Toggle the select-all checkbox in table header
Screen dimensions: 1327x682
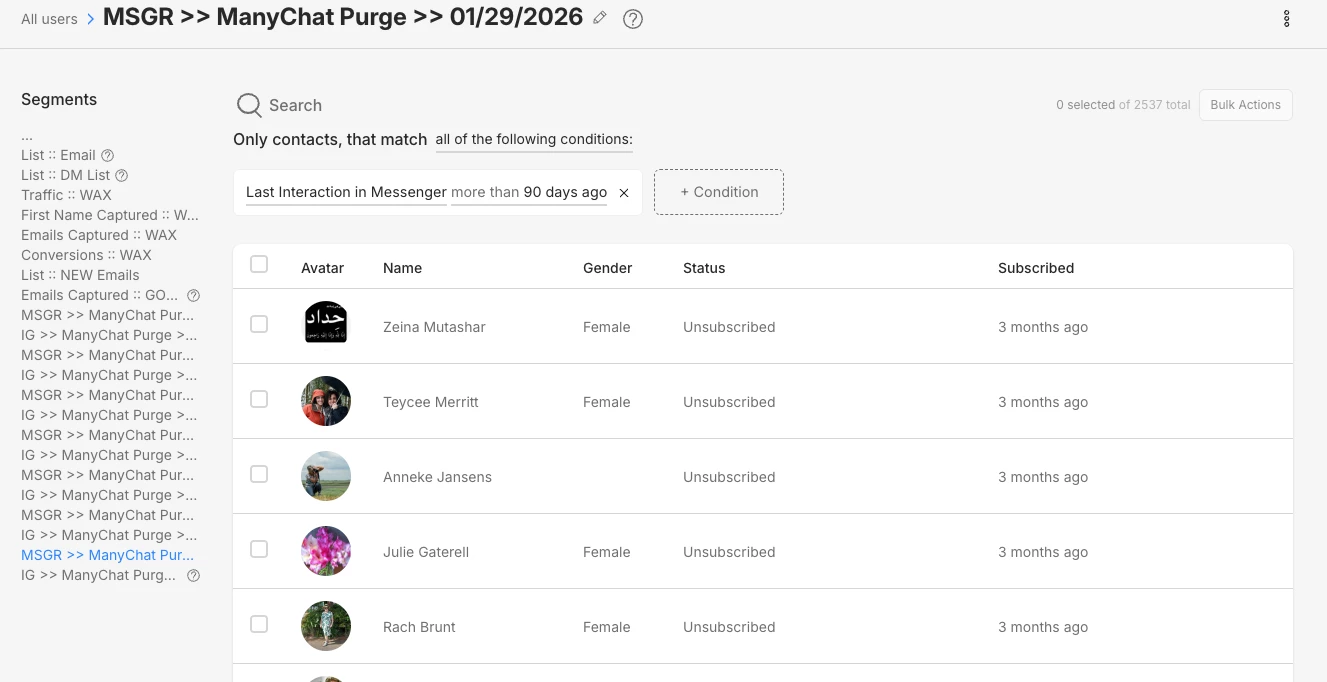point(259,264)
